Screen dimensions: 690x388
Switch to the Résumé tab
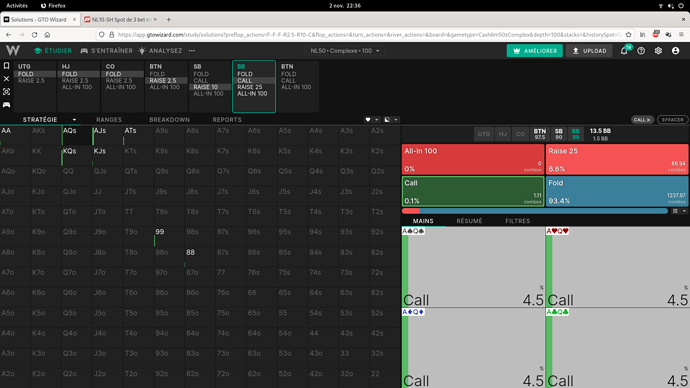[x=469, y=221]
